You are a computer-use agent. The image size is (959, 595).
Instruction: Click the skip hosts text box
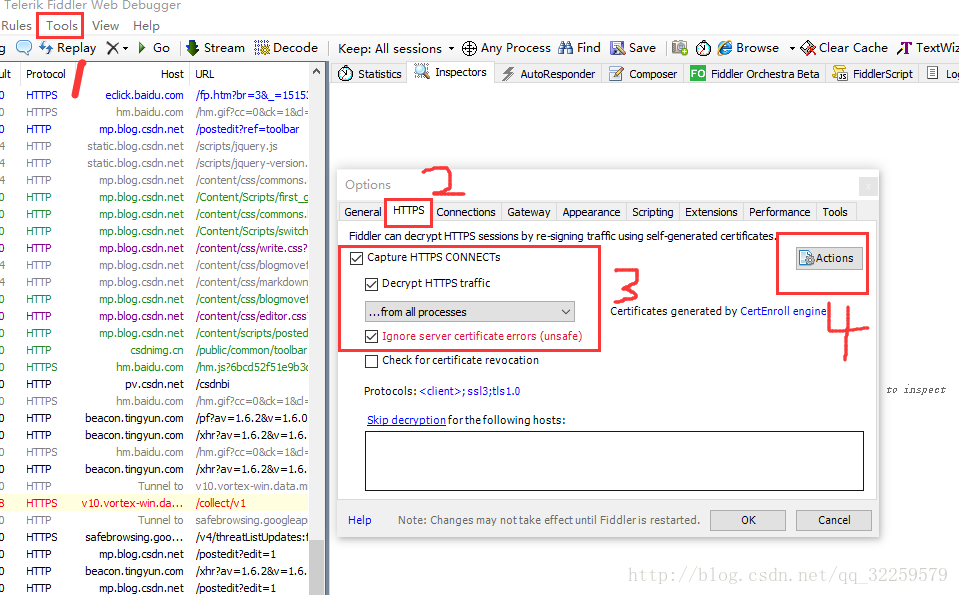click(x=614, y=461)
